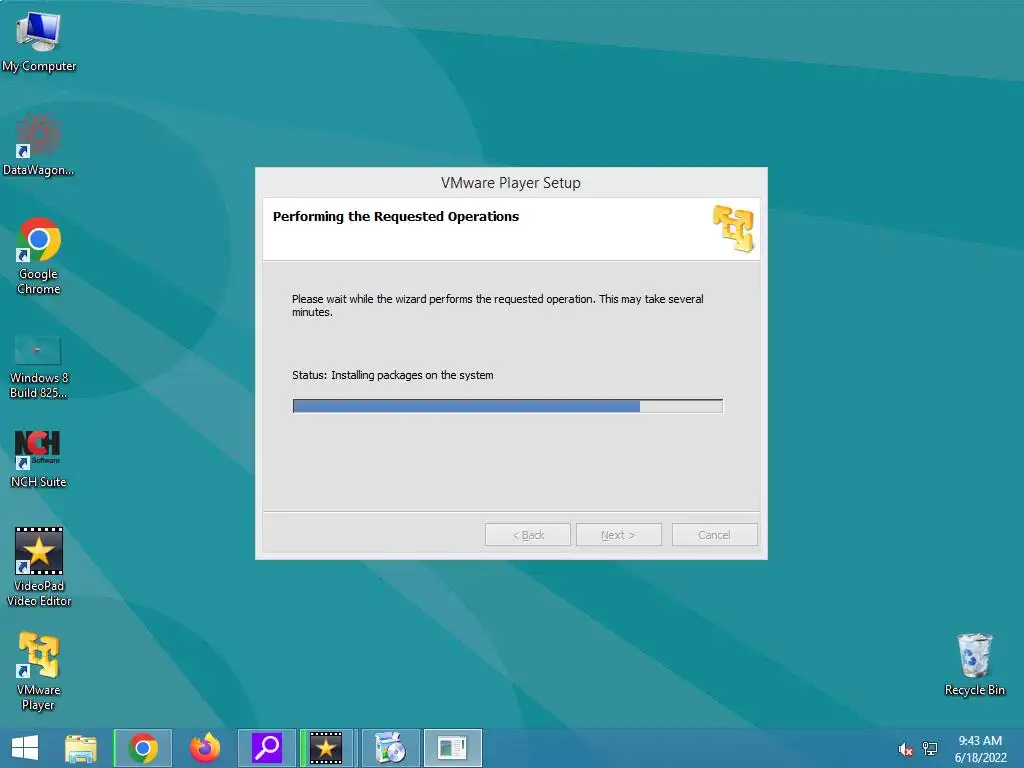Click the 'Performing the Requested Operations' heading
Screen dimensions: 1024x768
coord(396,217)
